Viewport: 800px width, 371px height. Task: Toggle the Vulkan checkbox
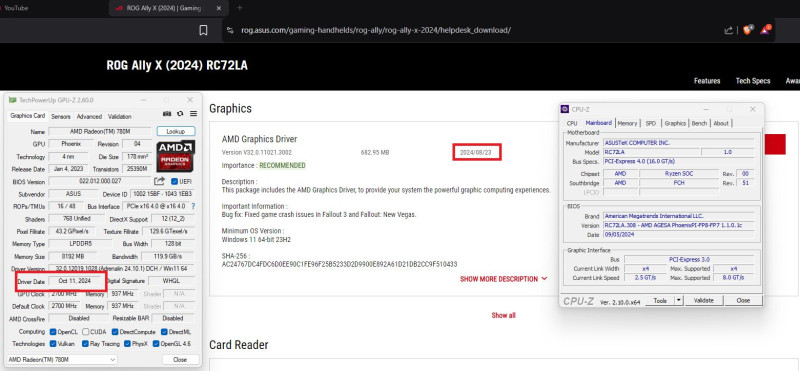click(x=53, y=344)
